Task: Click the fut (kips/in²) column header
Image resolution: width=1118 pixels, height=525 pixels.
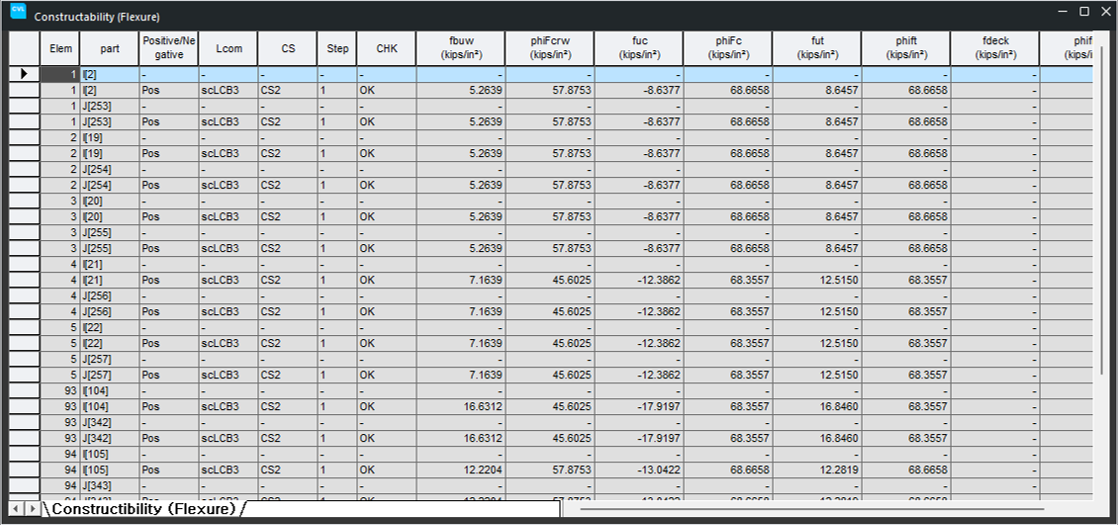Action: click(817, 49)
